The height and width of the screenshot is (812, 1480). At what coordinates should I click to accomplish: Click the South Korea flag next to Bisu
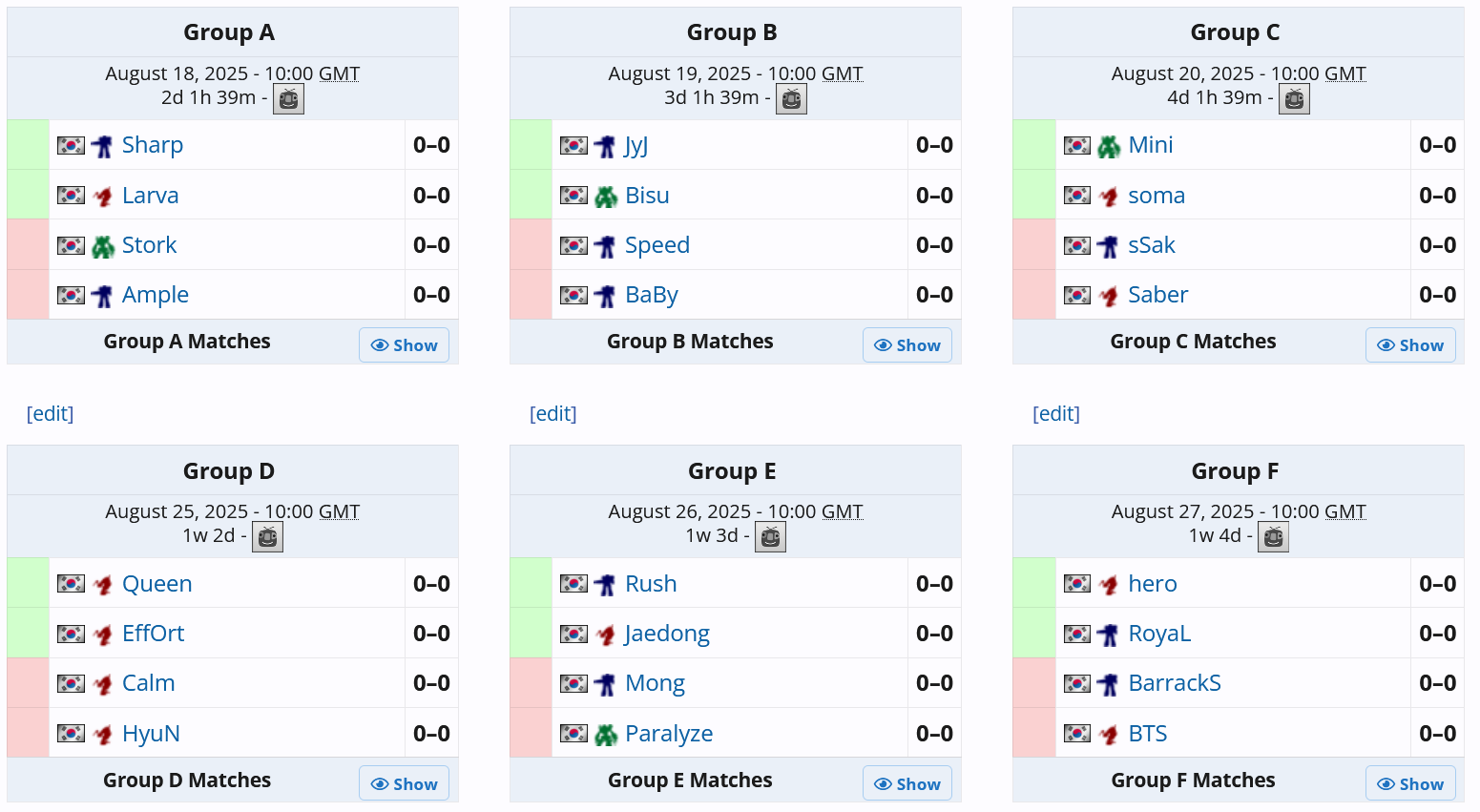[573, 196]
